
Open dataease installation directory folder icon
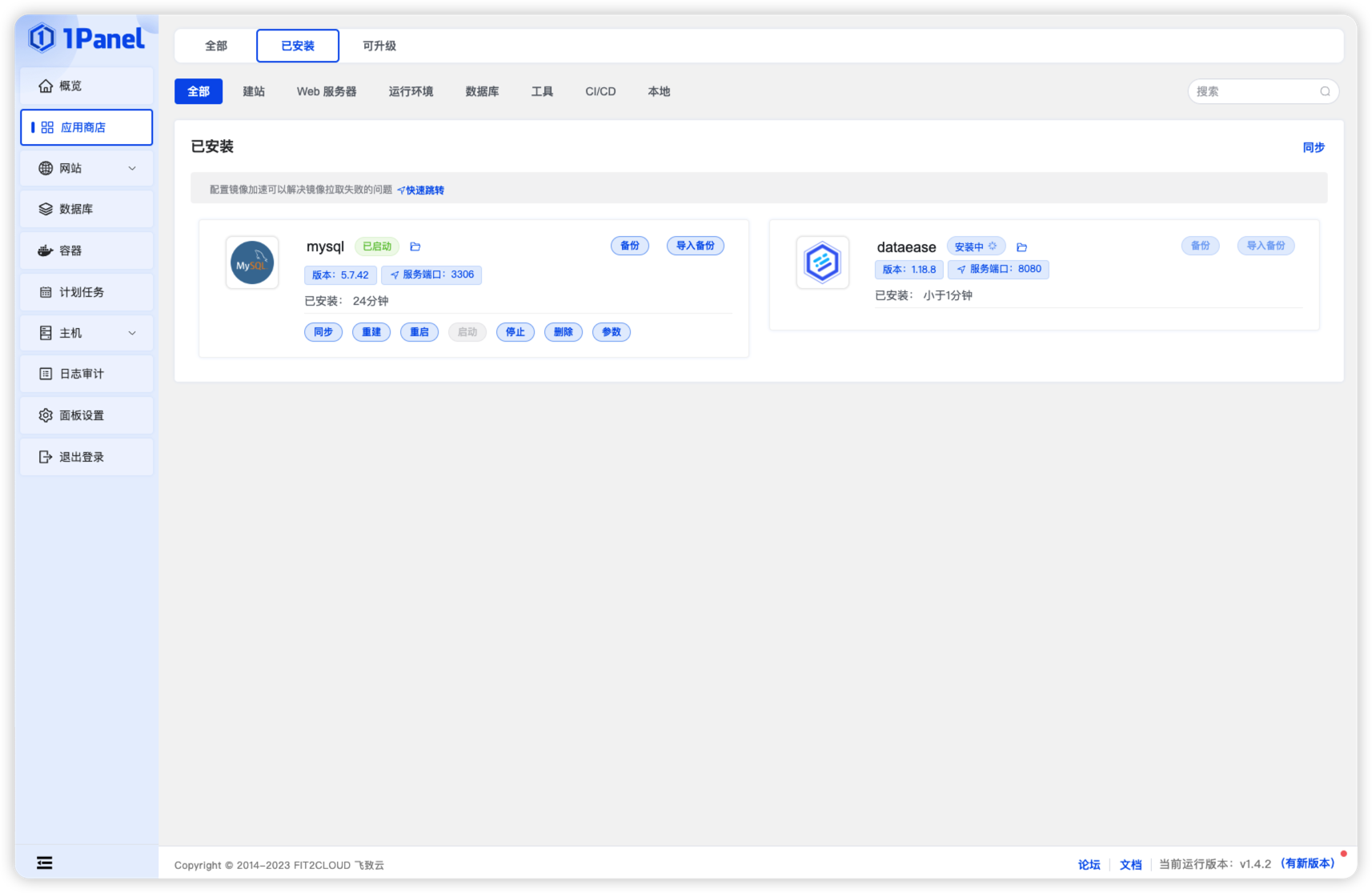coord(1021,247)
